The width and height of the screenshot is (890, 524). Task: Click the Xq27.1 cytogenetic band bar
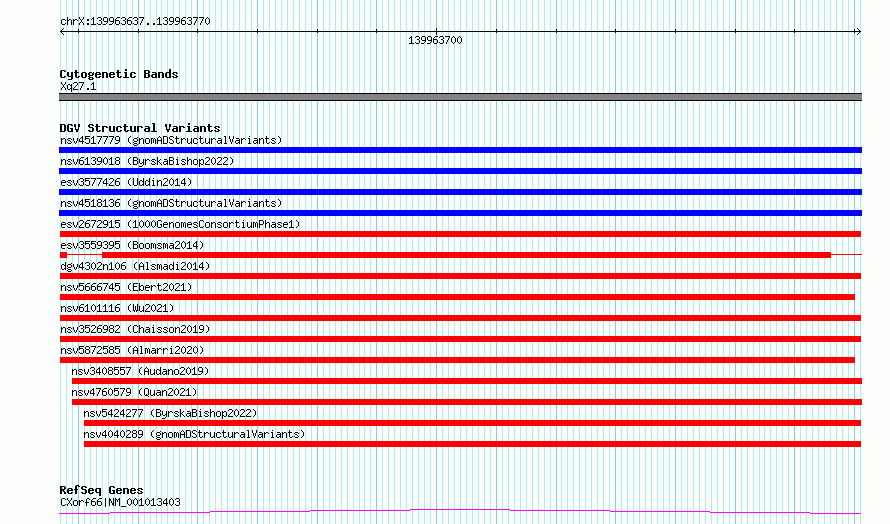(460, 97)
